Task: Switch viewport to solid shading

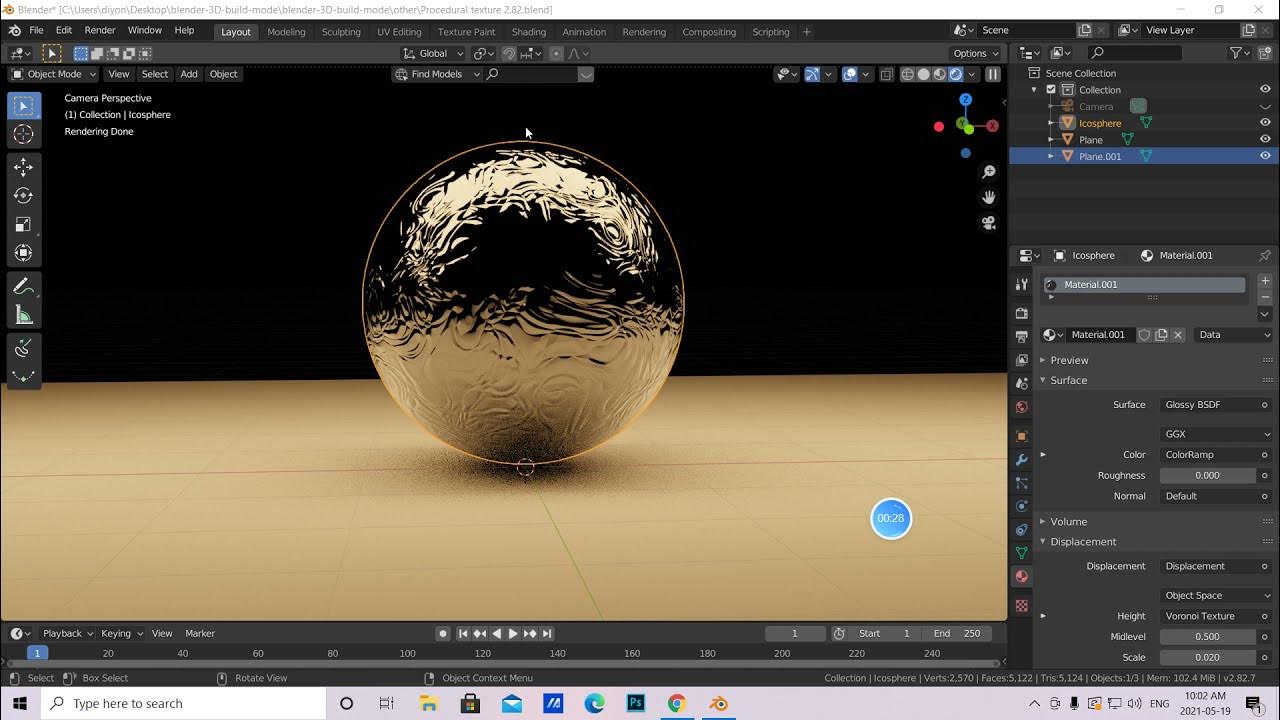Action: pyautogui.click(x=924, y=74)
